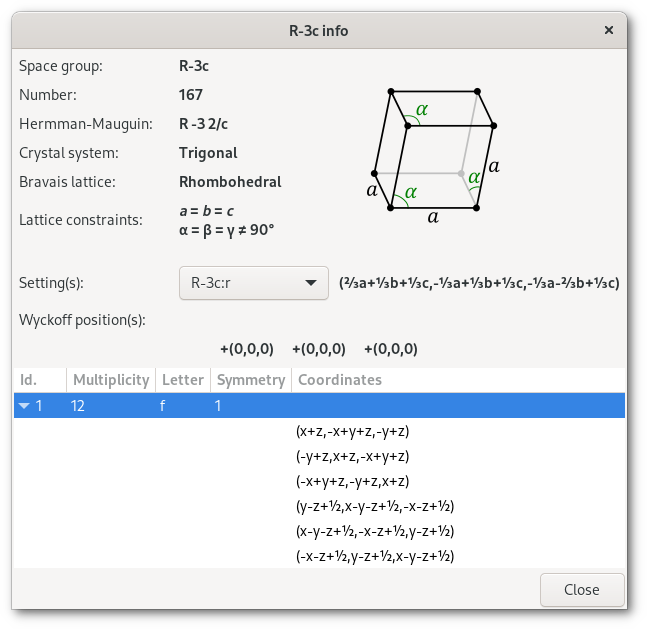The height and width of the screenshot is (629, 647).
Task: Select coordinate row (x-y-z+½,-x-z+½,y-z+½)
Action: click(375, 531)
